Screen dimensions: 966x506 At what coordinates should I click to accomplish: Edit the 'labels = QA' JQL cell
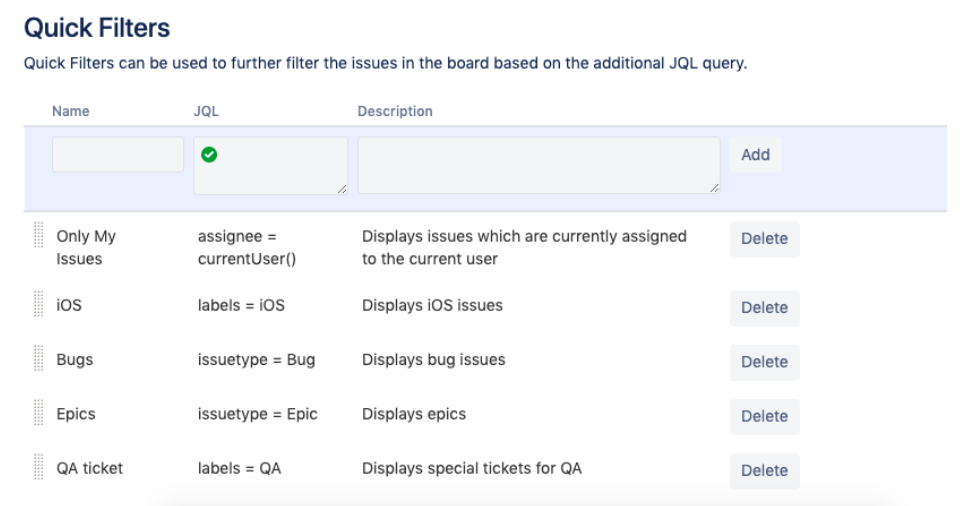(x=239, y=467)
